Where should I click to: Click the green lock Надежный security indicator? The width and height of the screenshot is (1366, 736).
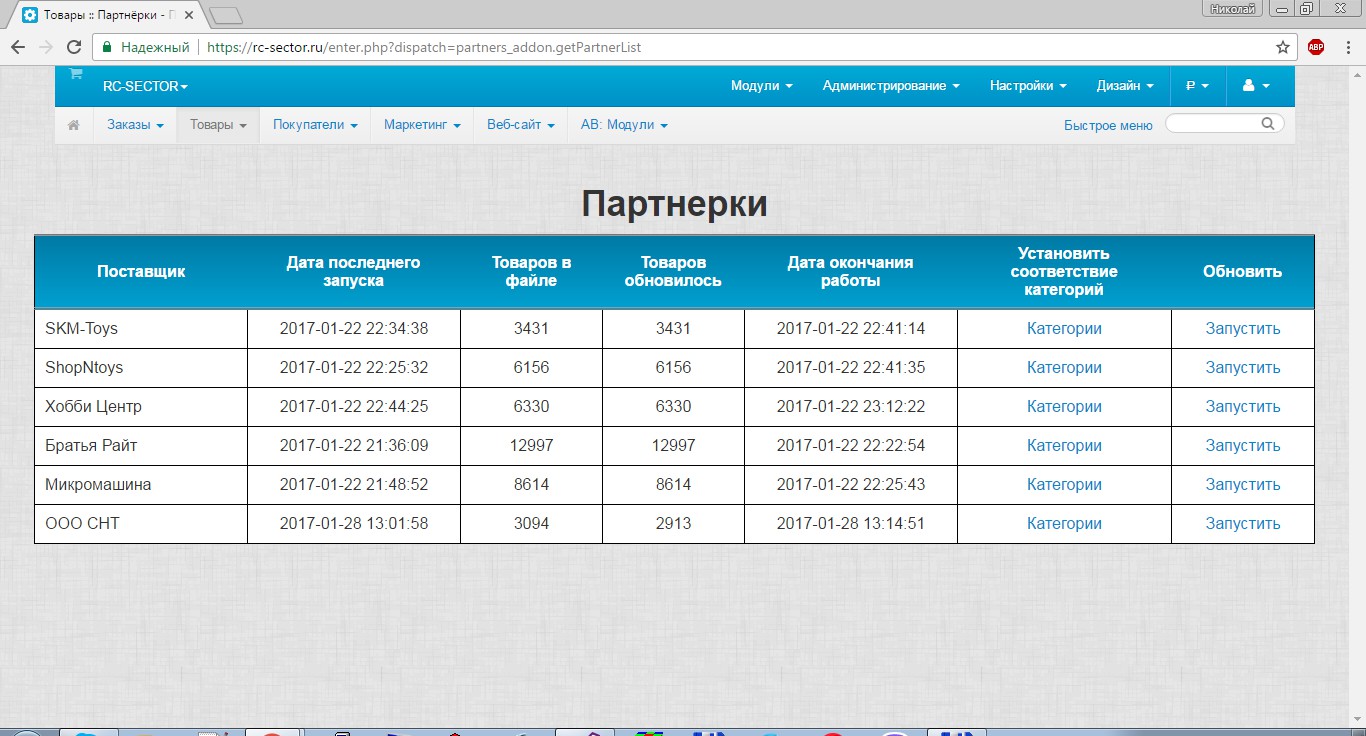(146, 47)
